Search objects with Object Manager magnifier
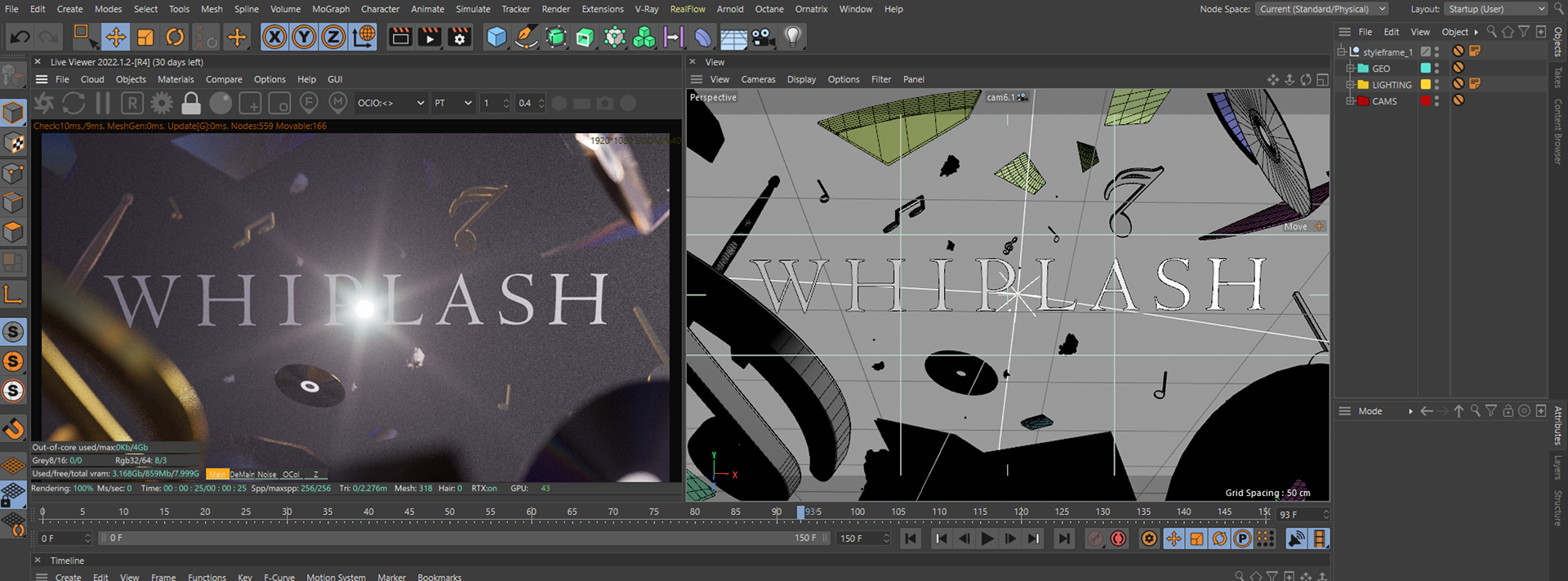The height and width of the screenshot is (581, 1568). coord(1492,32)
